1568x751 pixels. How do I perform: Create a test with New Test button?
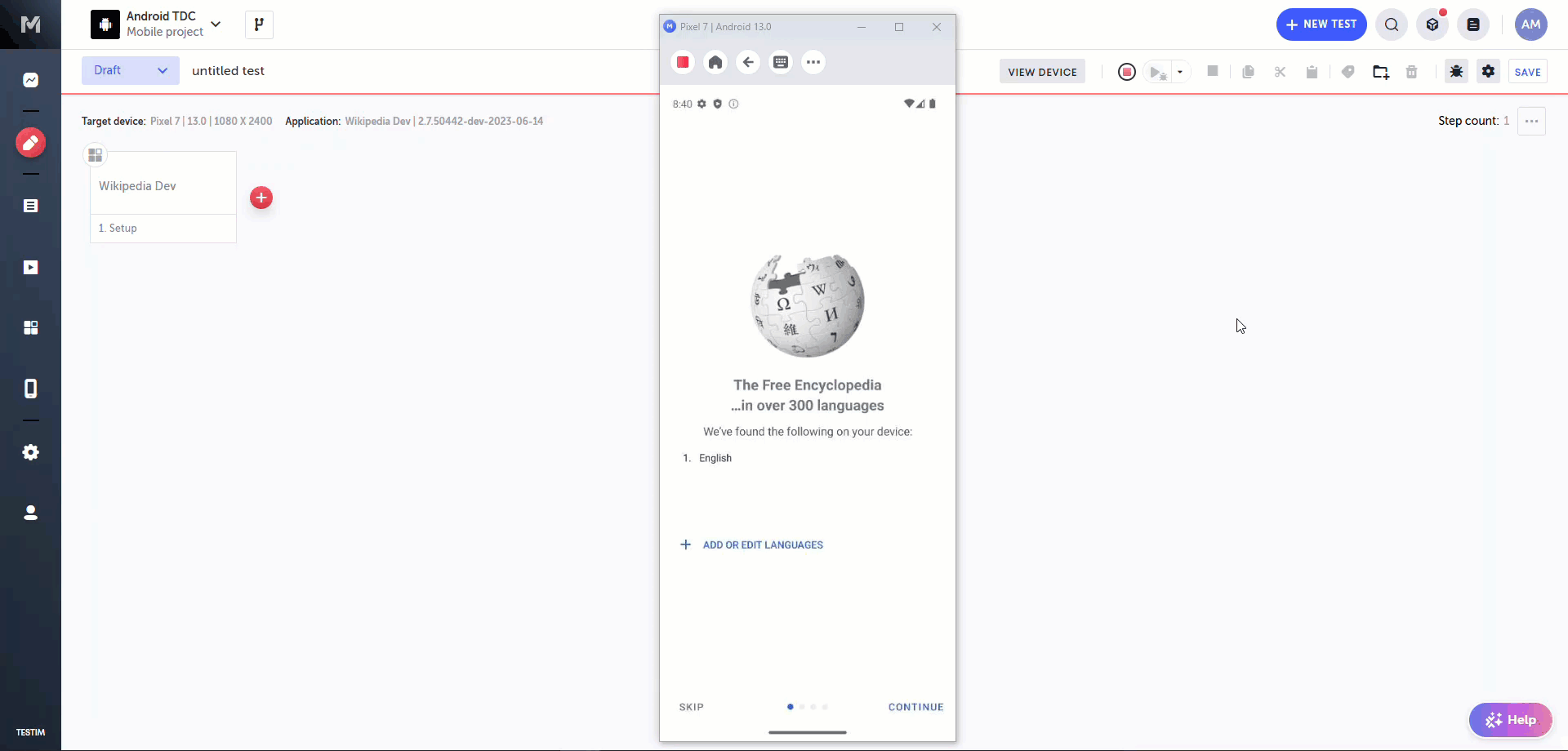(1321, 24)
